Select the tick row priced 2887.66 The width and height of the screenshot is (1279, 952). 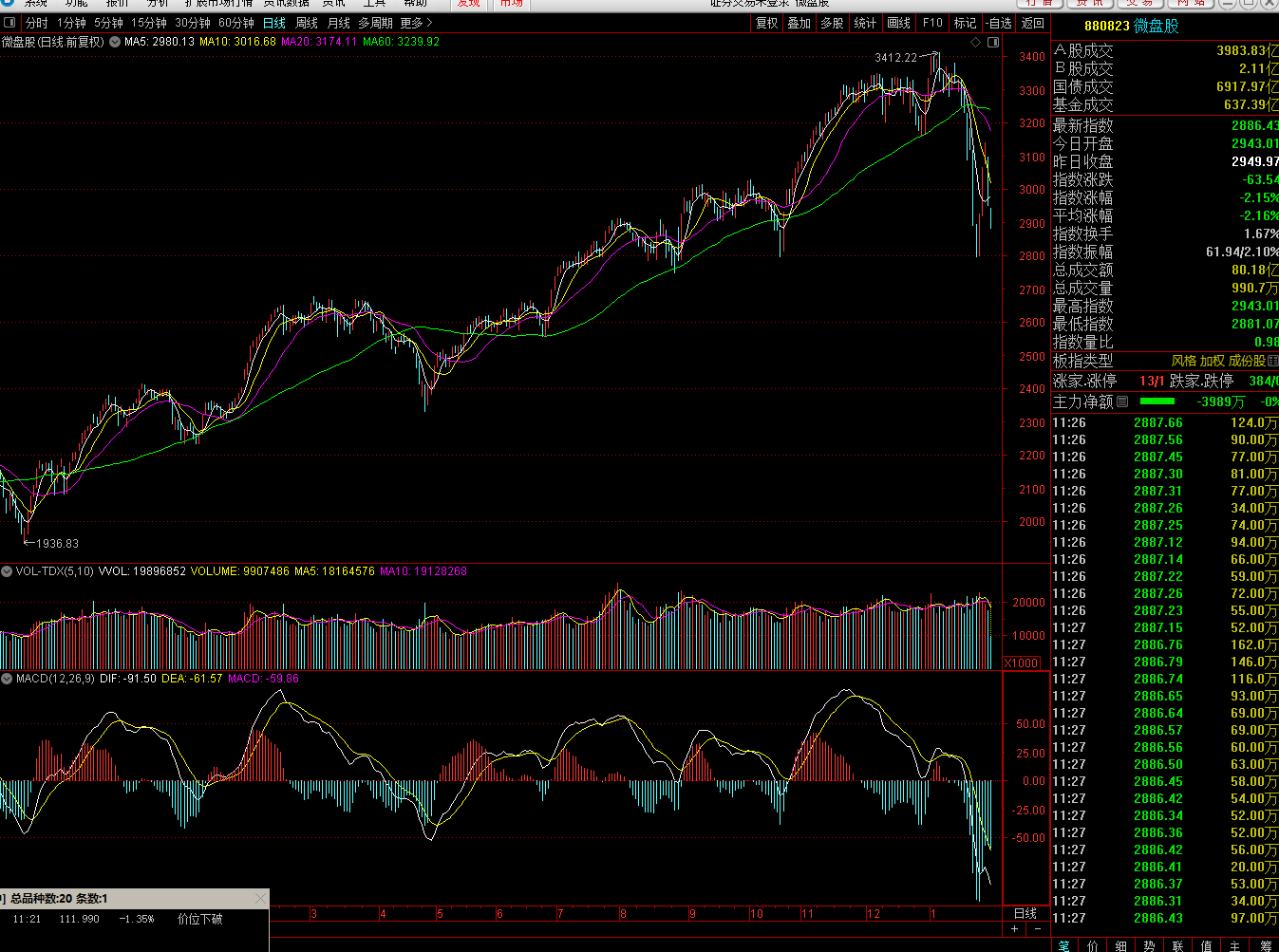(x=1165, y=423)
